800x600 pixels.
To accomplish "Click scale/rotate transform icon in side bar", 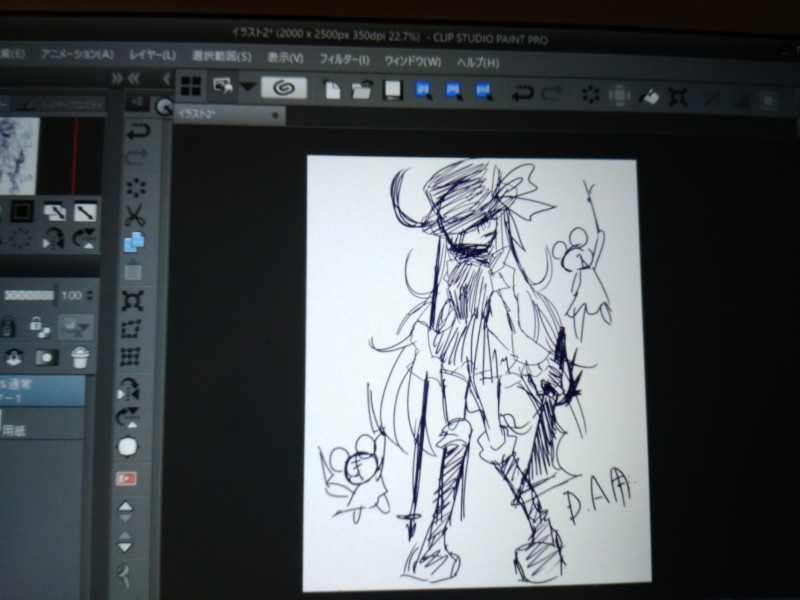I will (x=132, y=300).
